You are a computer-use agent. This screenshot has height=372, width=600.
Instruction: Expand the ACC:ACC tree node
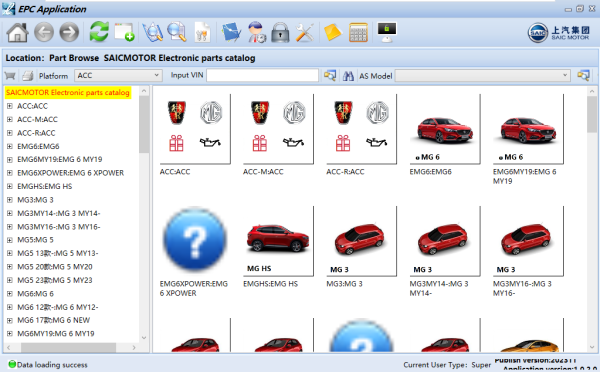tap(10, 106)
